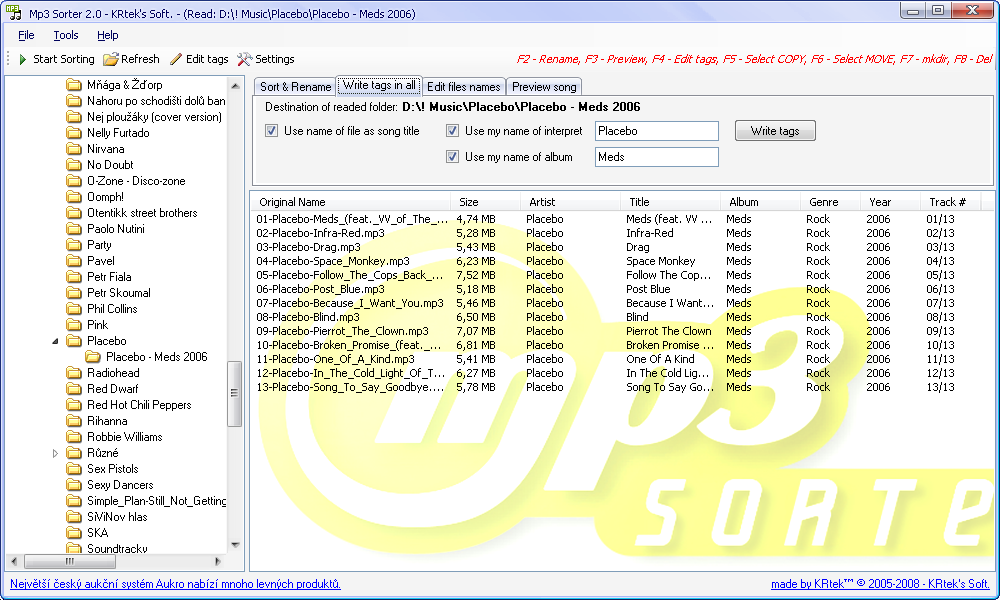Sort by the Original Name column header
1000x600 pixels.
click(351, 202)
